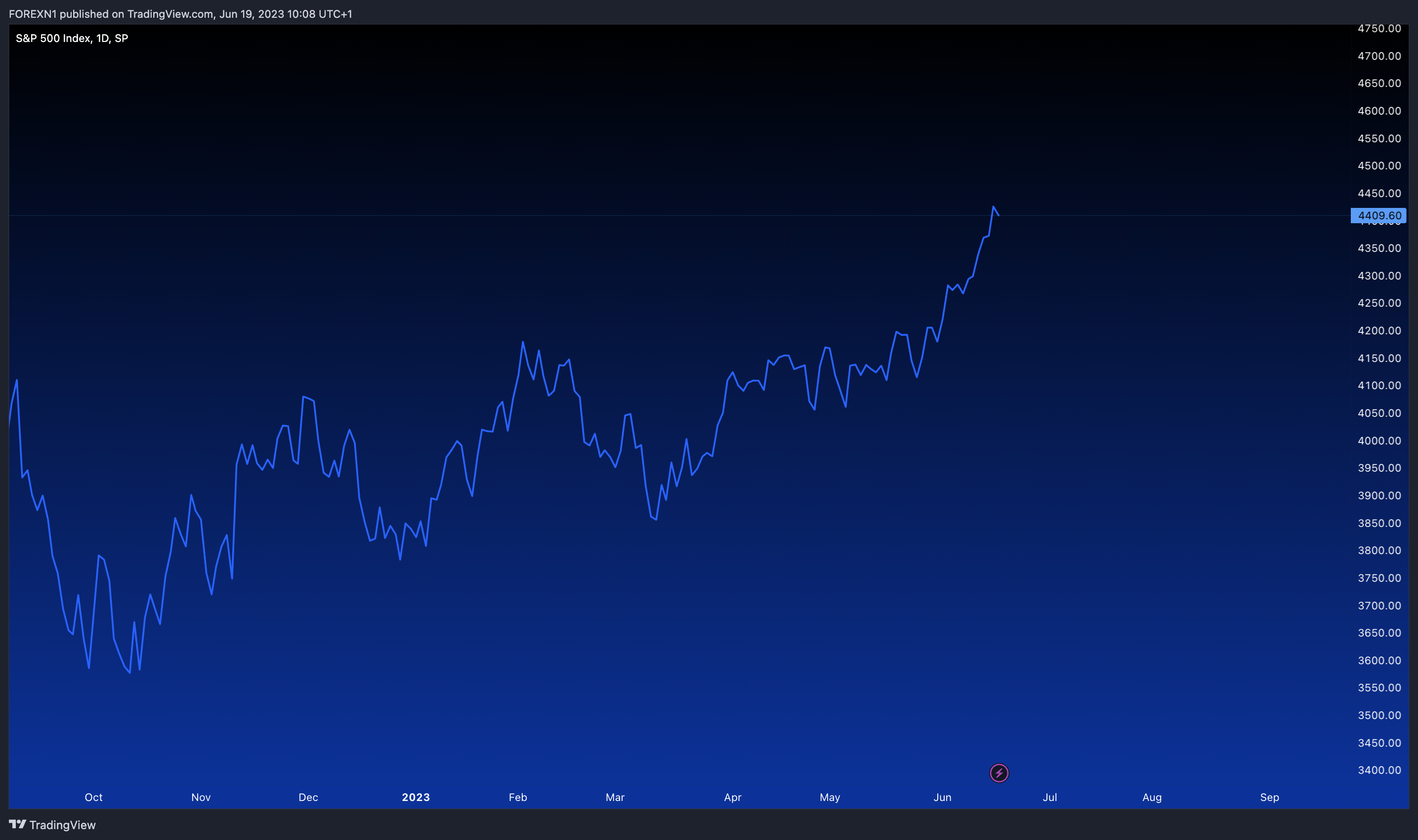The height and width of the screenshot is (840, 1418).
Task: Click the 3500.00 price axis label
Action: tap(1379, 716)
